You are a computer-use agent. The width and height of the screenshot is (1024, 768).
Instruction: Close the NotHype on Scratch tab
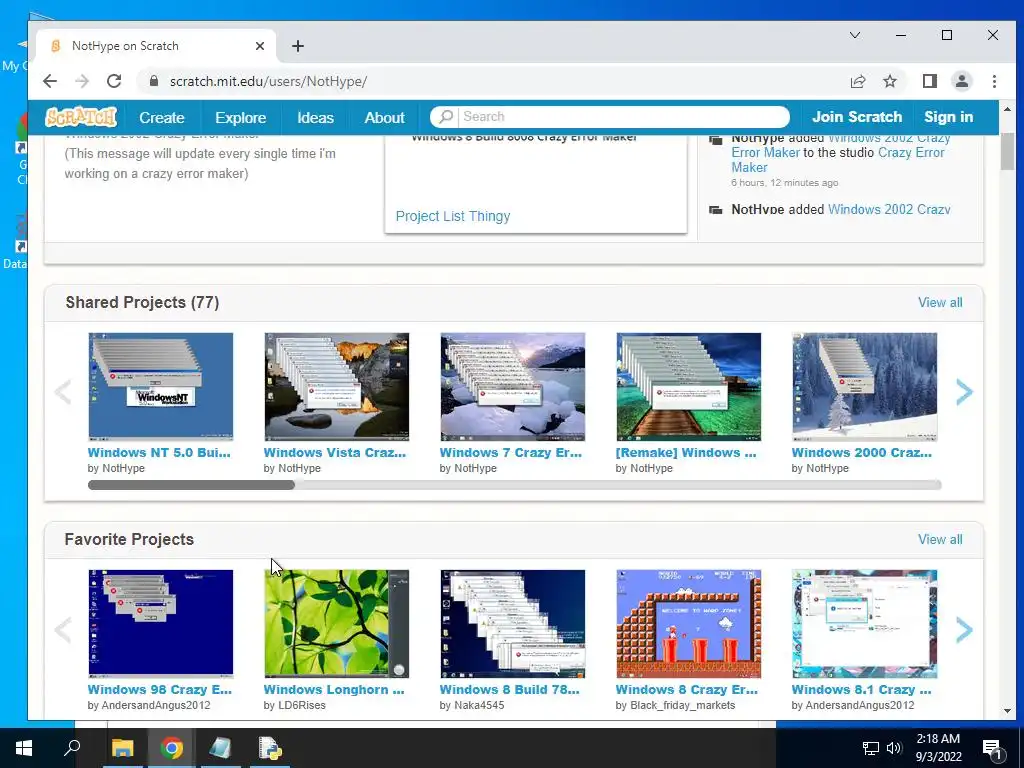[260, 46]
